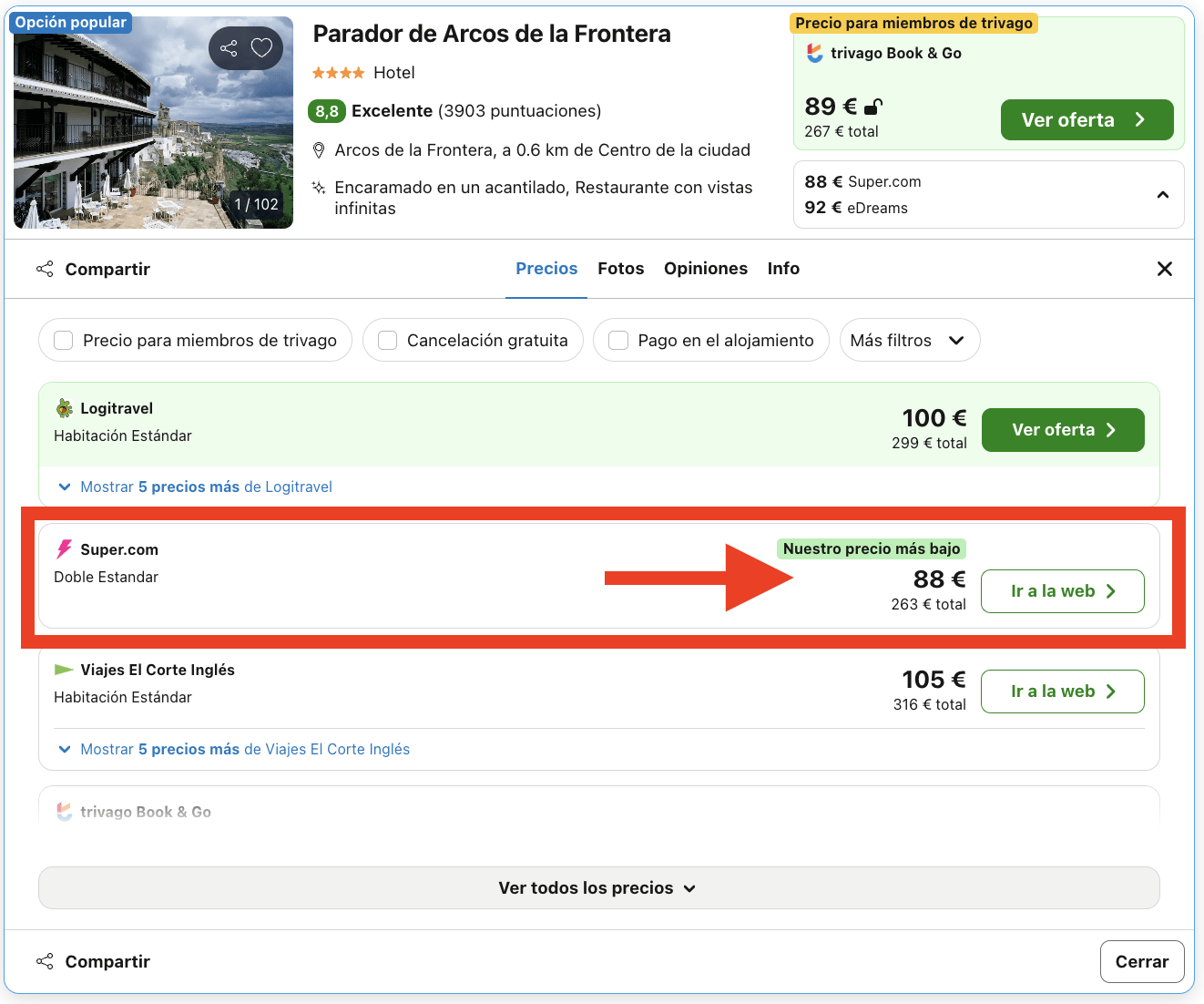Check the Cancelación gratuita filter
Viewport: 1204px width, 1004px height.
(x=386, y=340)
